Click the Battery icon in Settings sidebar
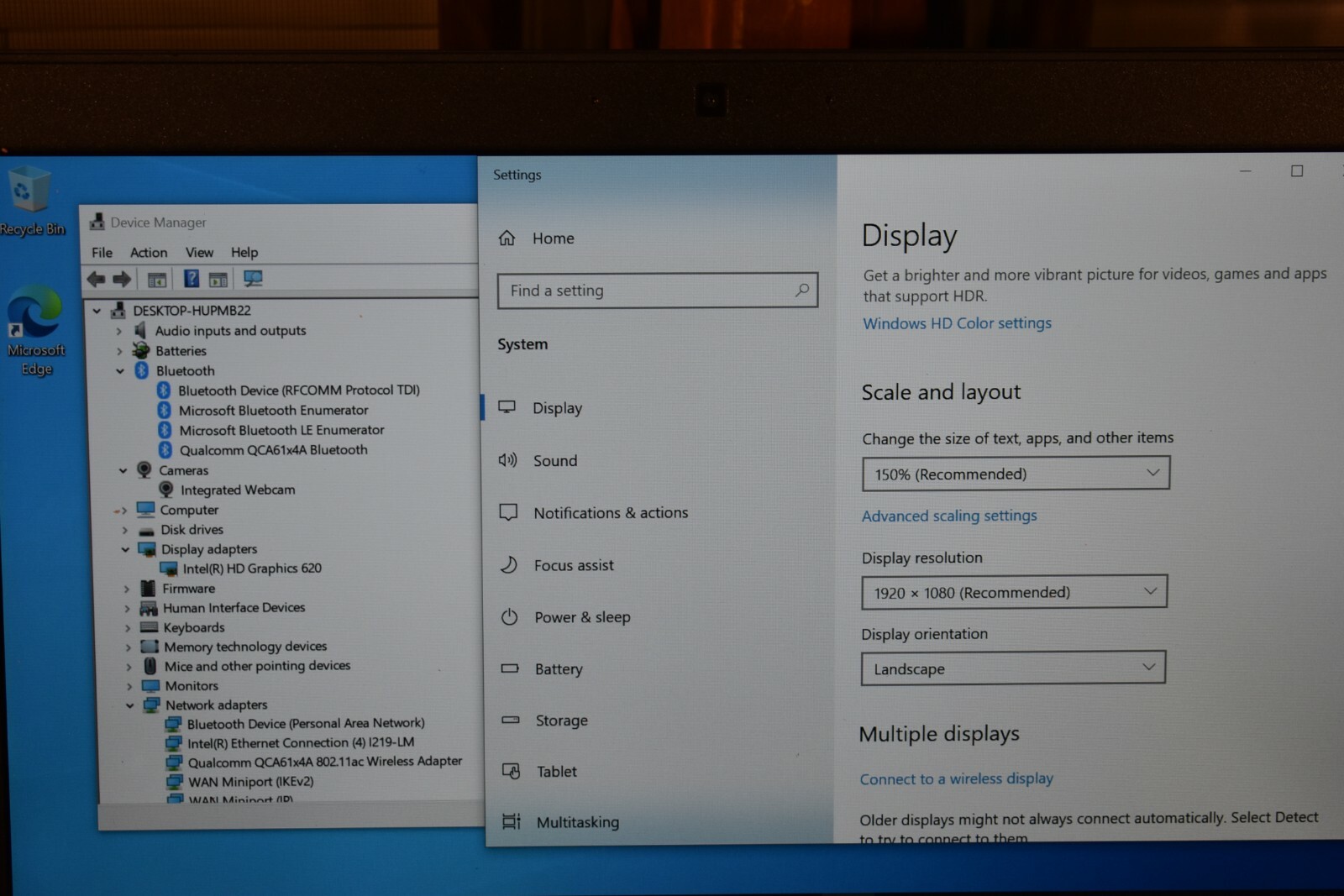1344x896 pixels. [510, 668]
